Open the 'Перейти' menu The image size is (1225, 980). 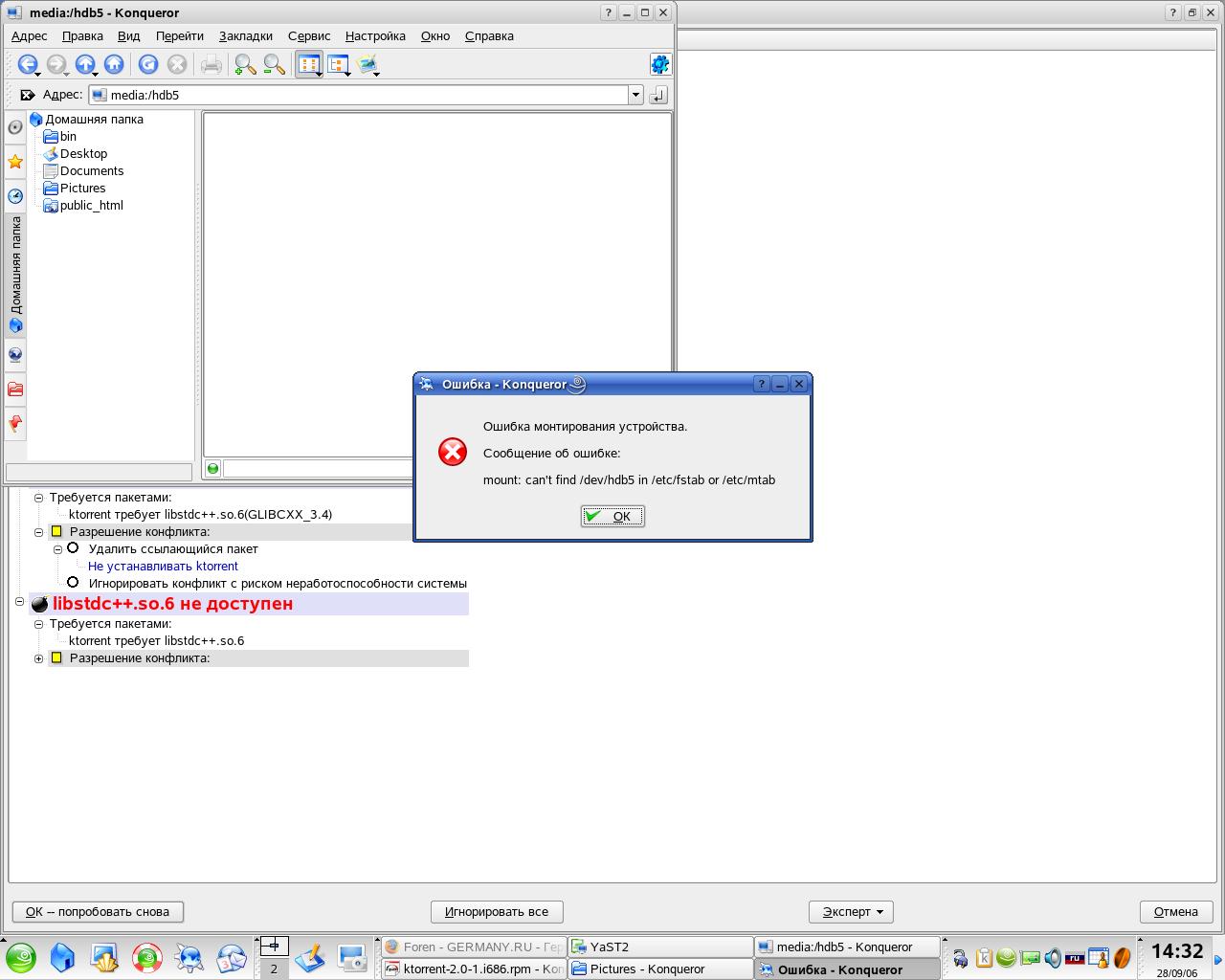point(180,36)
